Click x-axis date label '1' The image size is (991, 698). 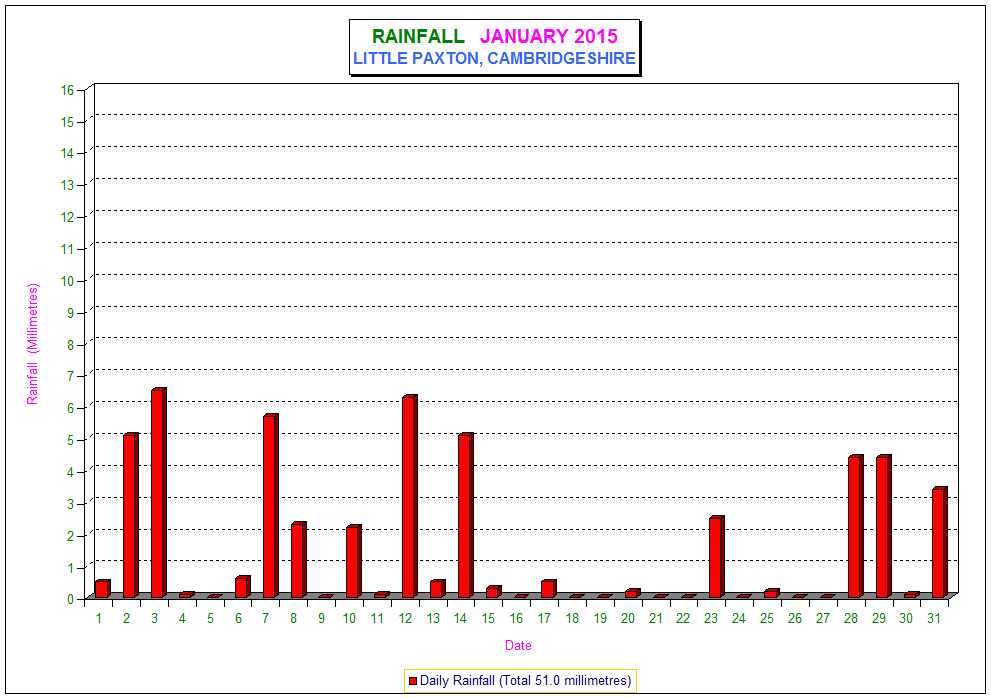[99, 619]
